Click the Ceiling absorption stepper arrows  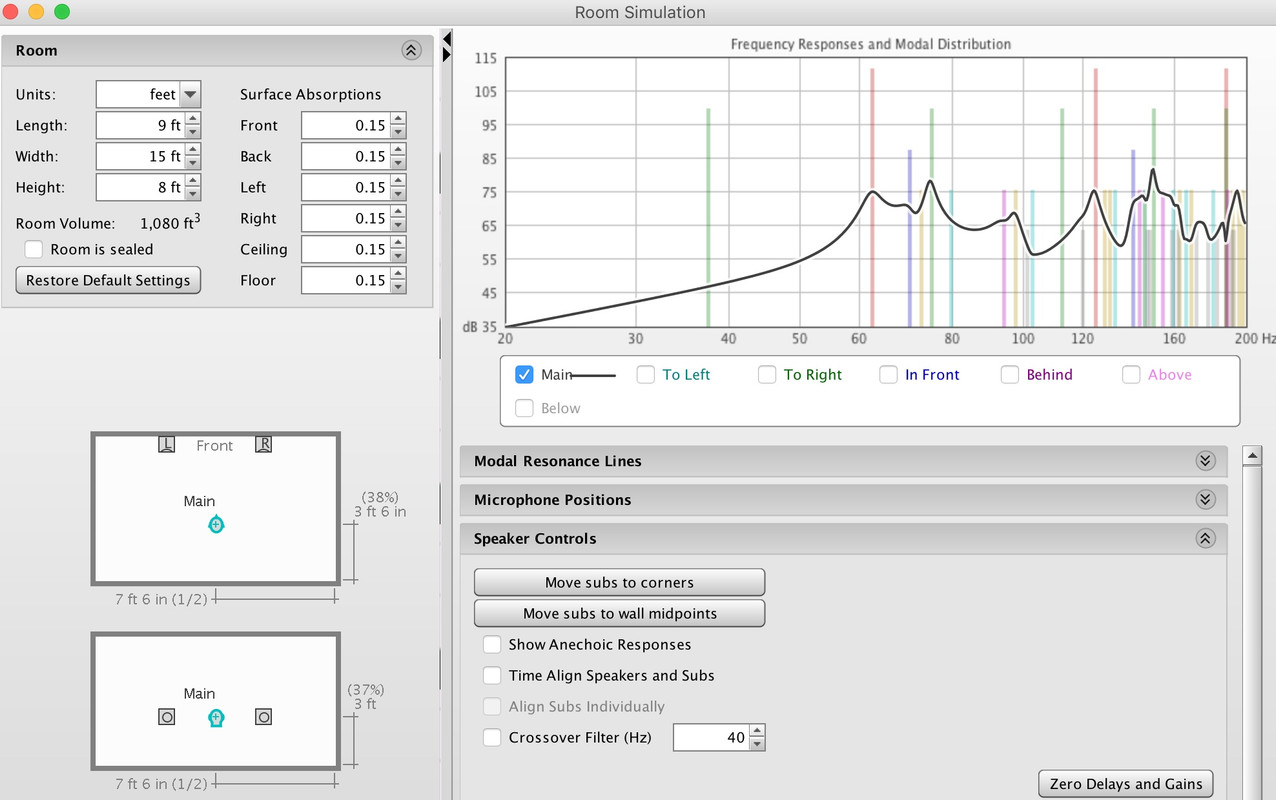coord(399,249)
